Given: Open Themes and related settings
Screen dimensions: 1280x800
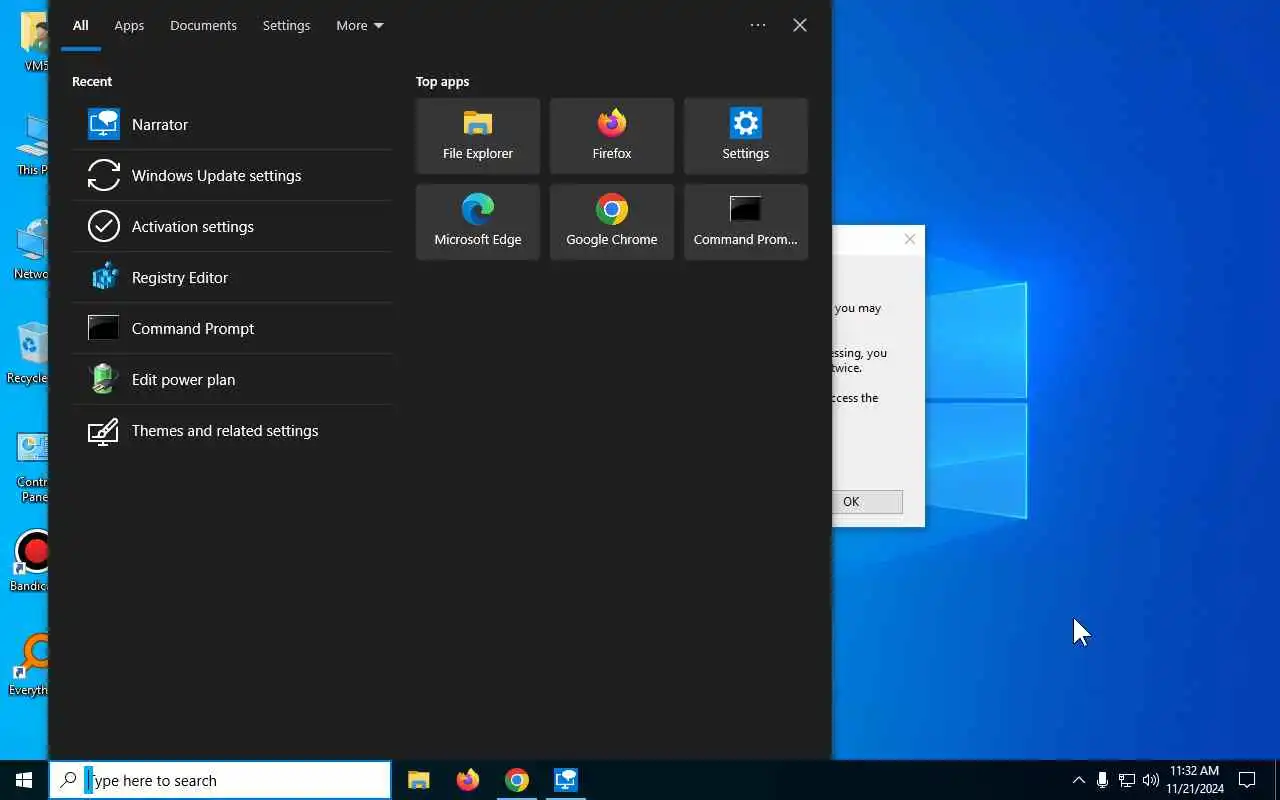Looking at the screenshot, I should (231, 430).
